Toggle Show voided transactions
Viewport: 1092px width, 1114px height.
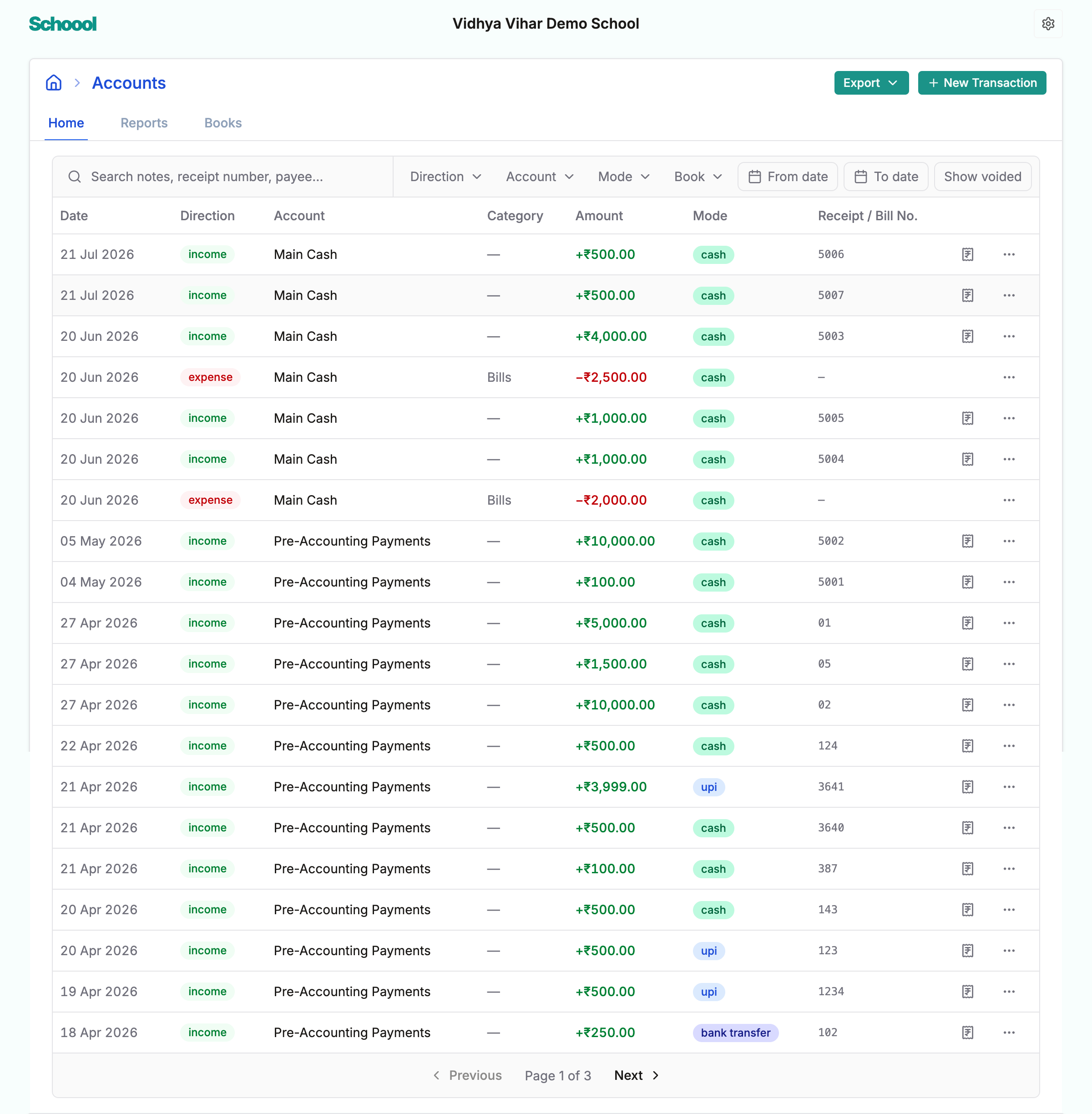tap(982, 177)
